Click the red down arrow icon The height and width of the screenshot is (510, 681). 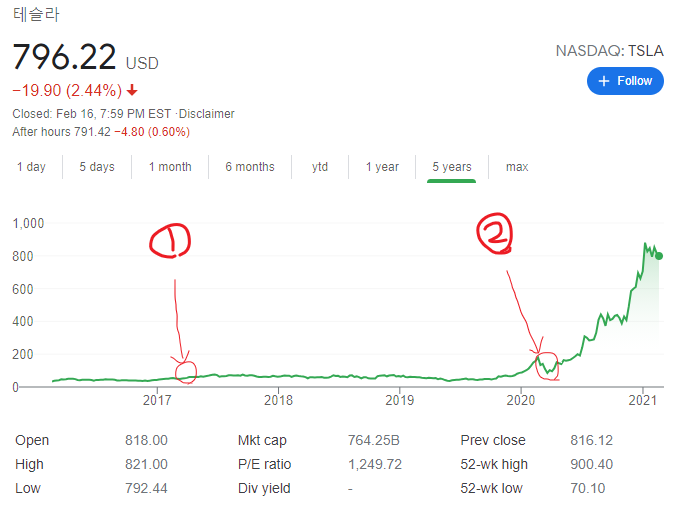click(x=132, y=90)
